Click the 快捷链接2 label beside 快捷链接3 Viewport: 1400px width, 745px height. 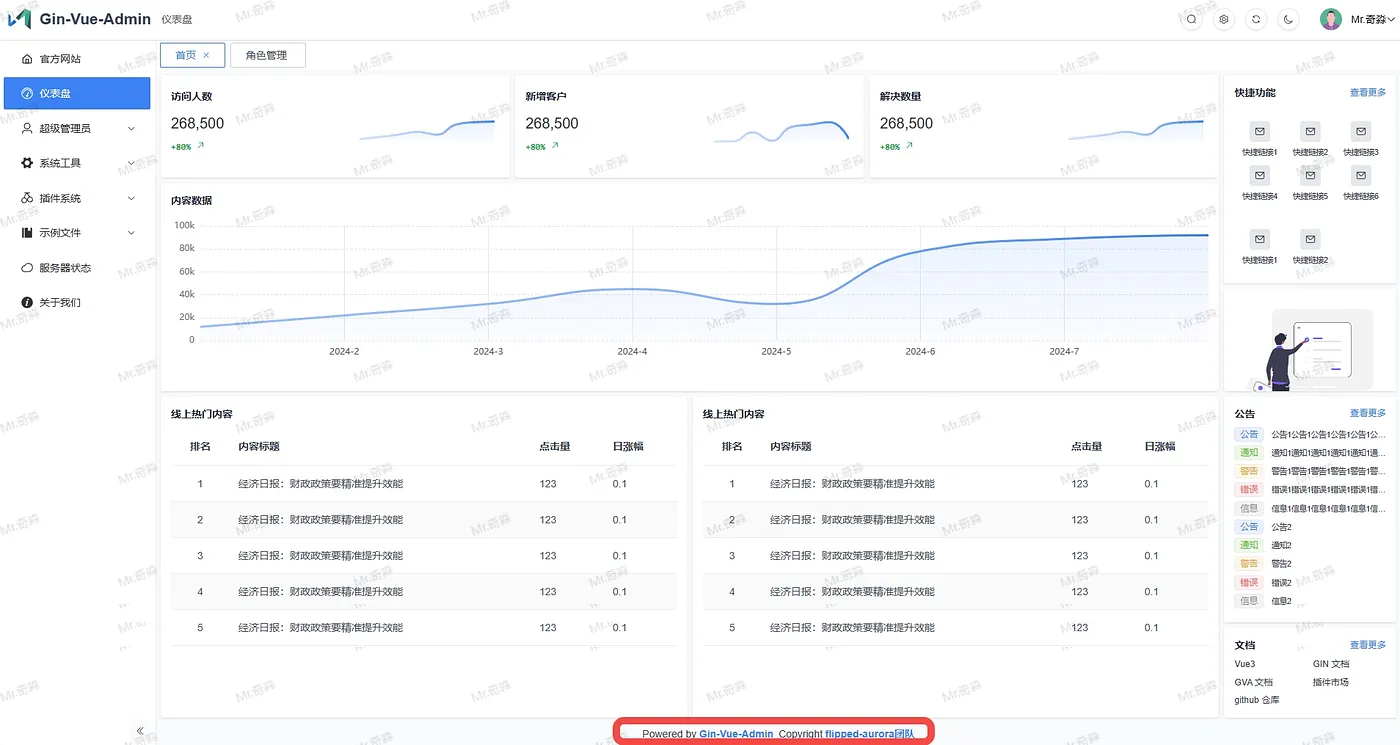point(1310,152)
